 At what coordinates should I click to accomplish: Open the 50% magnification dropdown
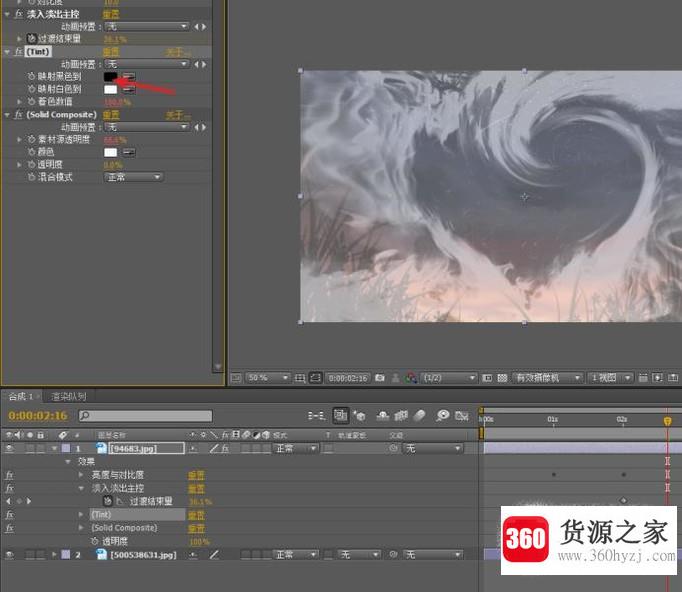point(267,378)
